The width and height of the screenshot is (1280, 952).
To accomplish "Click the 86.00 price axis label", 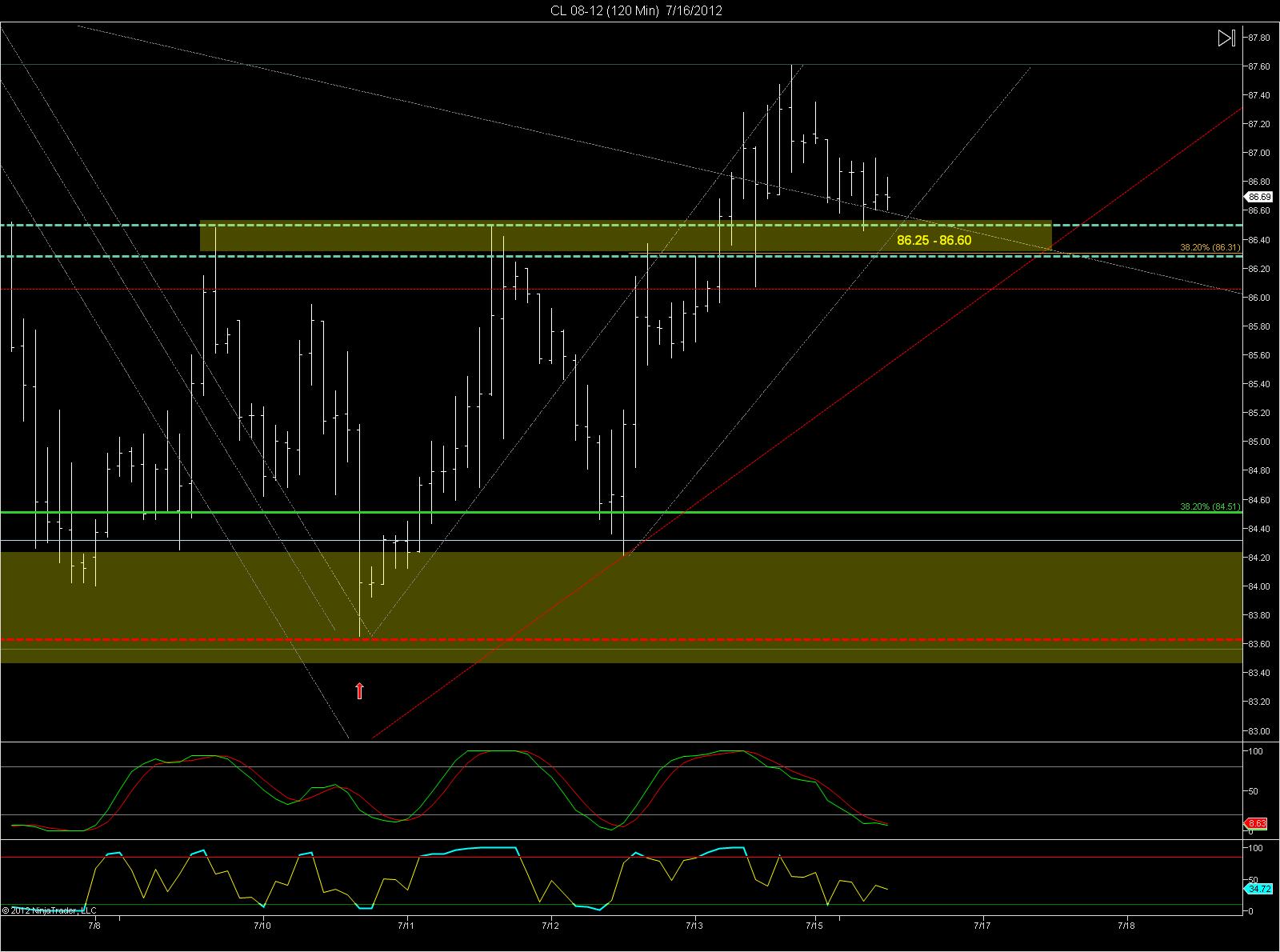I will point(1258,298).
